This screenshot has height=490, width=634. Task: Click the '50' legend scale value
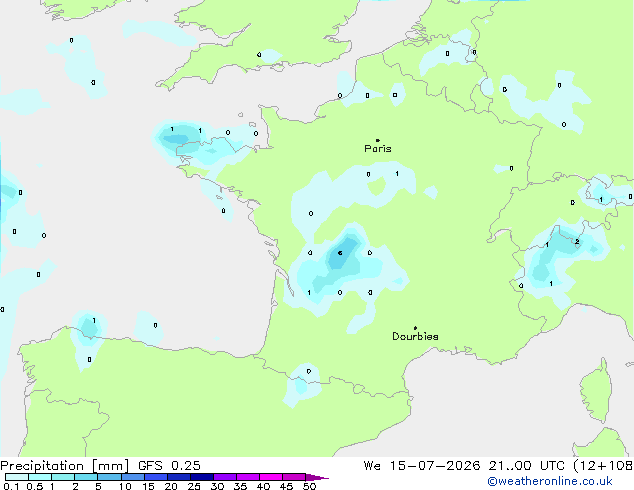point(309,486)
